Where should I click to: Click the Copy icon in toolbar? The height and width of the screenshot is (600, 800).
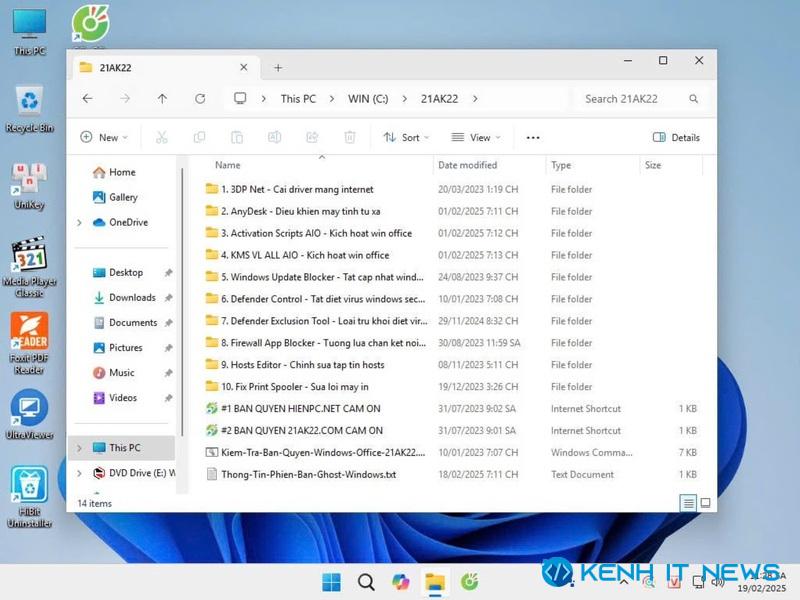199,137
